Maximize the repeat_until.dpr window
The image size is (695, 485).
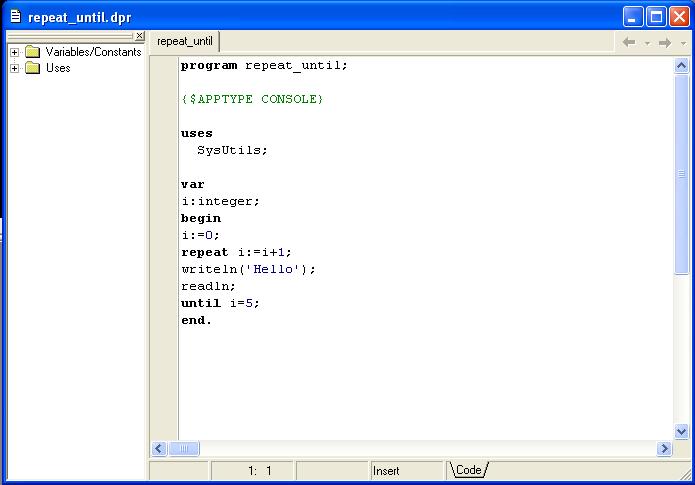pos(656,17)
